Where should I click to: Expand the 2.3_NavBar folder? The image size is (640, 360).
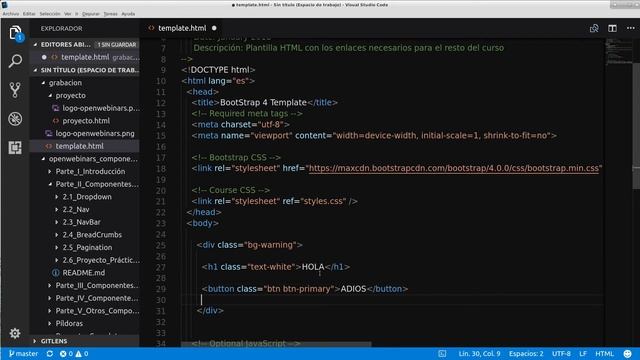[x=56, y=222]
